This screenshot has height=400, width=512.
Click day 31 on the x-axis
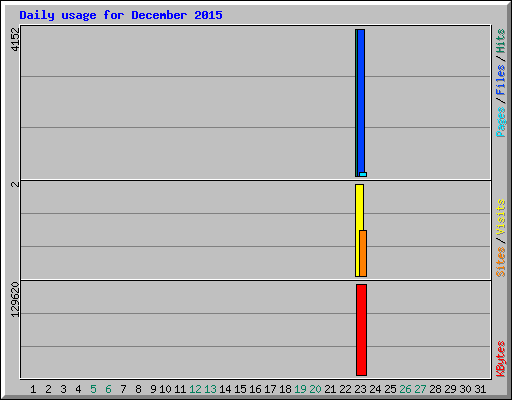[480, 389]
